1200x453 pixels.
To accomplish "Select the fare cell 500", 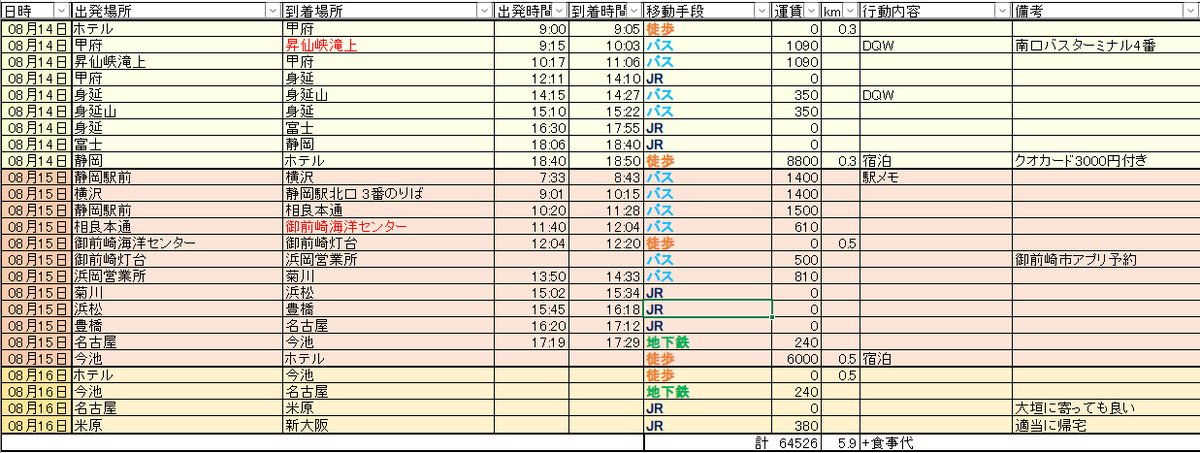I will pos(797,260).
